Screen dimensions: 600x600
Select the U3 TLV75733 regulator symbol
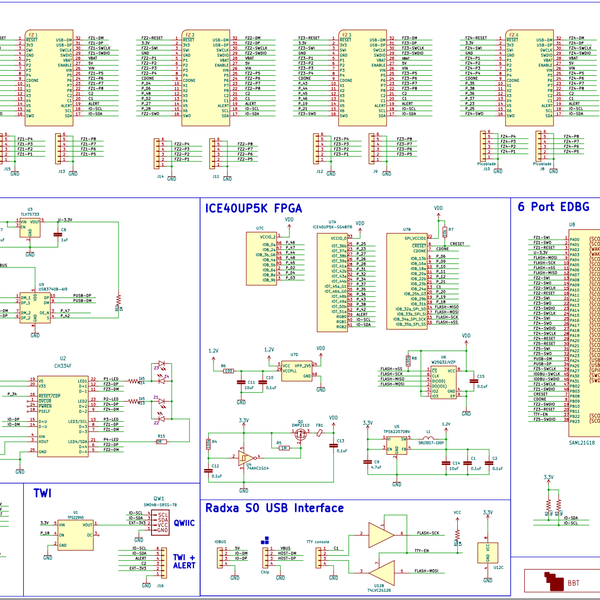point(30,228)
